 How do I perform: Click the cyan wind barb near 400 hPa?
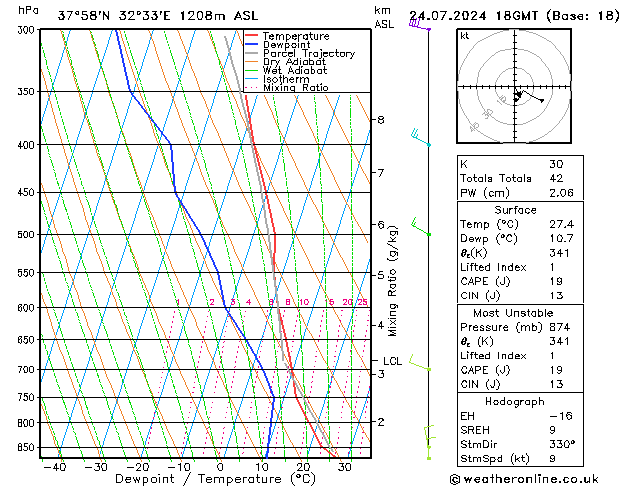(x=420, y=138)
